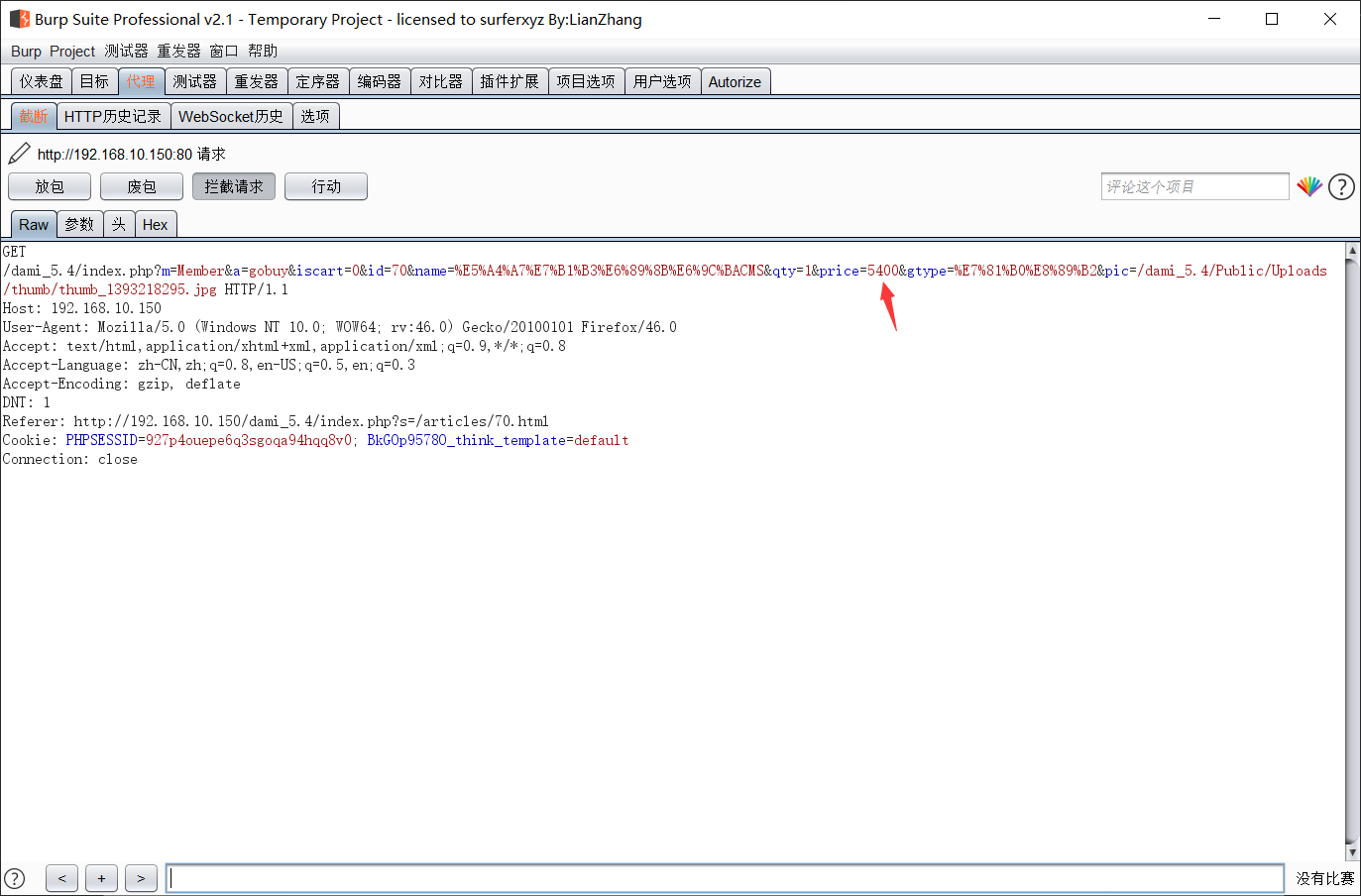Click the Burp Suite logo in title bar
Screen dimensions: 1361x896
(19, 19)
